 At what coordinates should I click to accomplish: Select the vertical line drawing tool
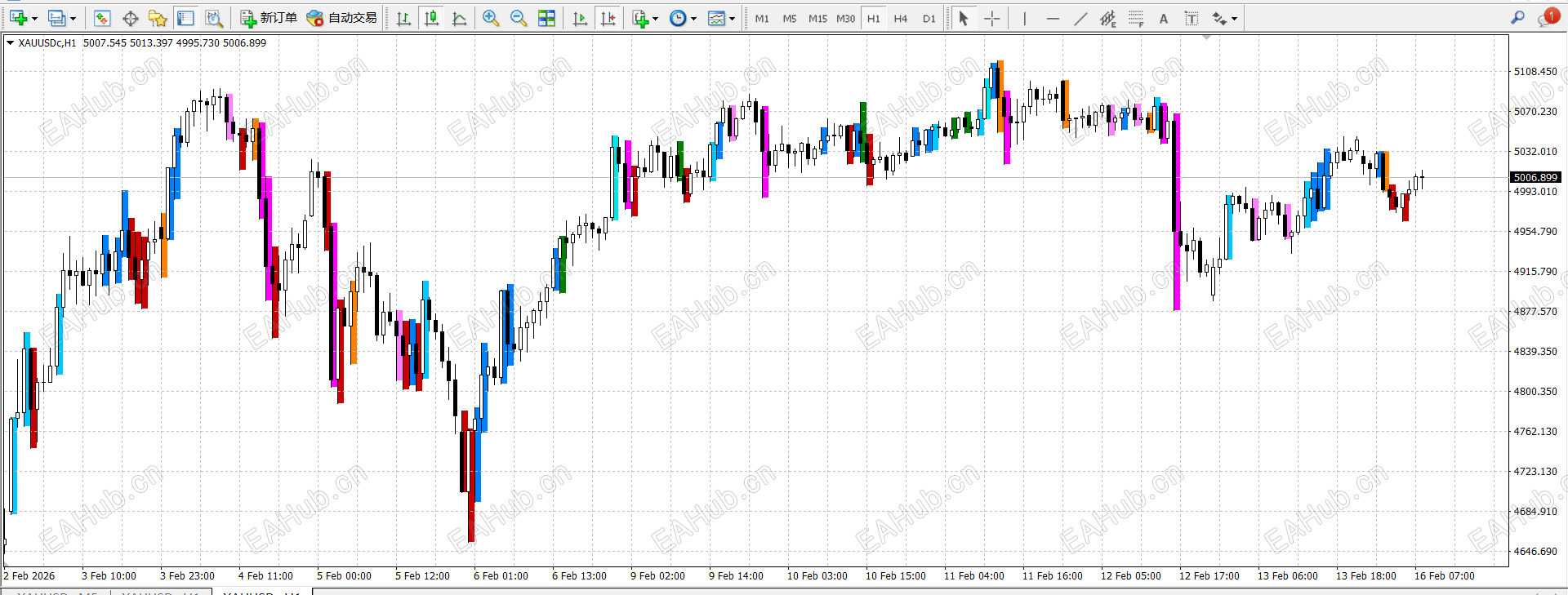1024,18
